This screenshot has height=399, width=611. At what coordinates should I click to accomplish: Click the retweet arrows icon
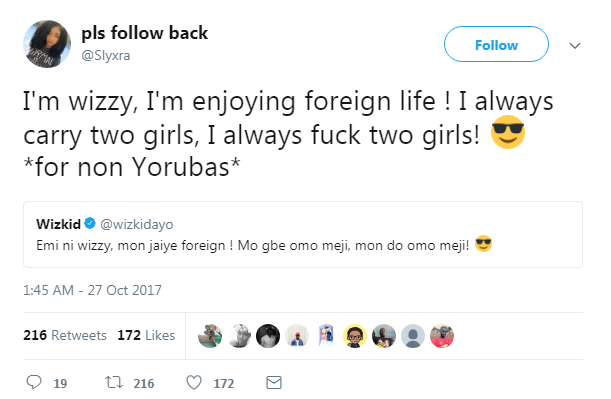click(x=114, y=383)
